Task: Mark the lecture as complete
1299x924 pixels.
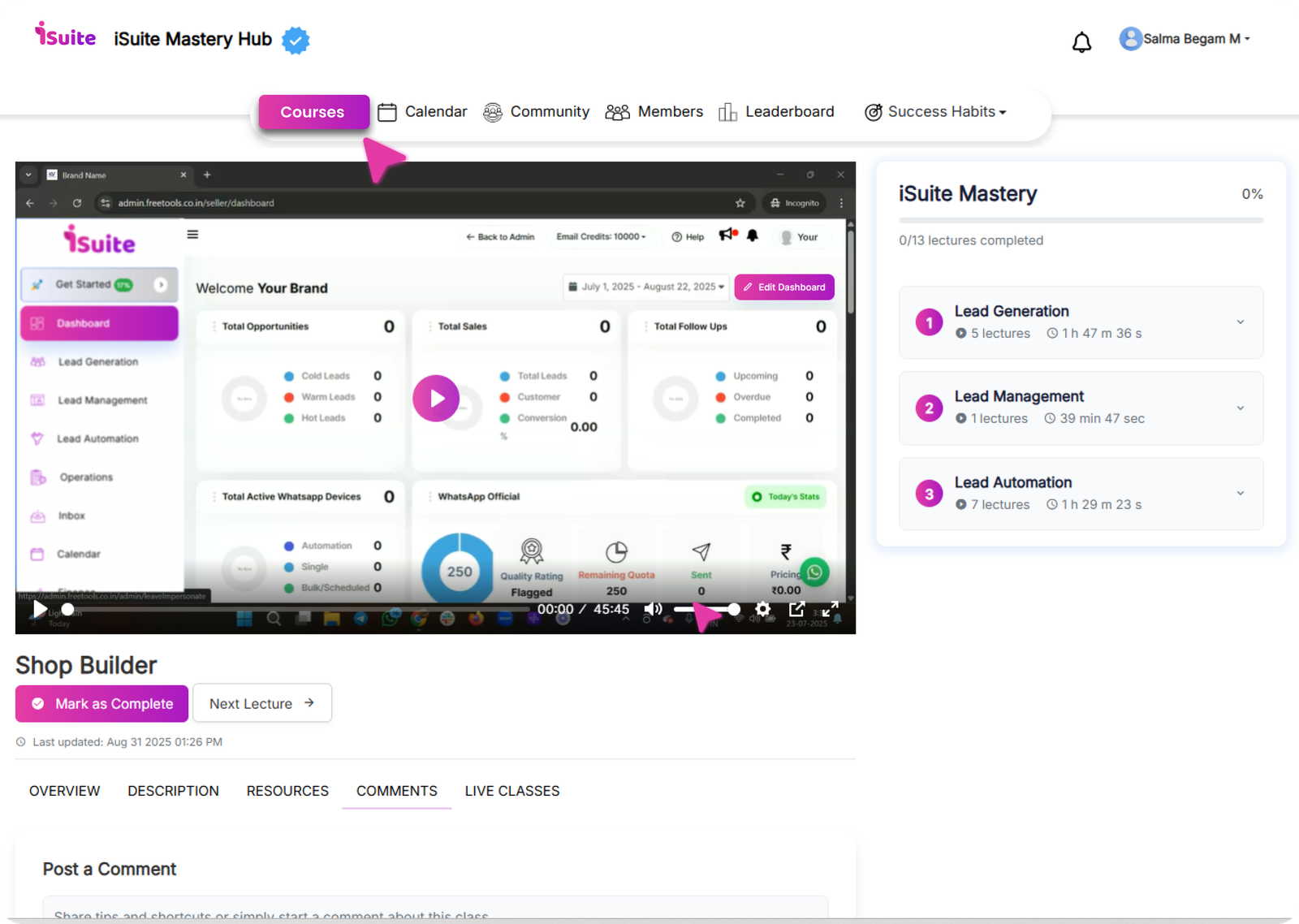Action: tap(102, 704)
